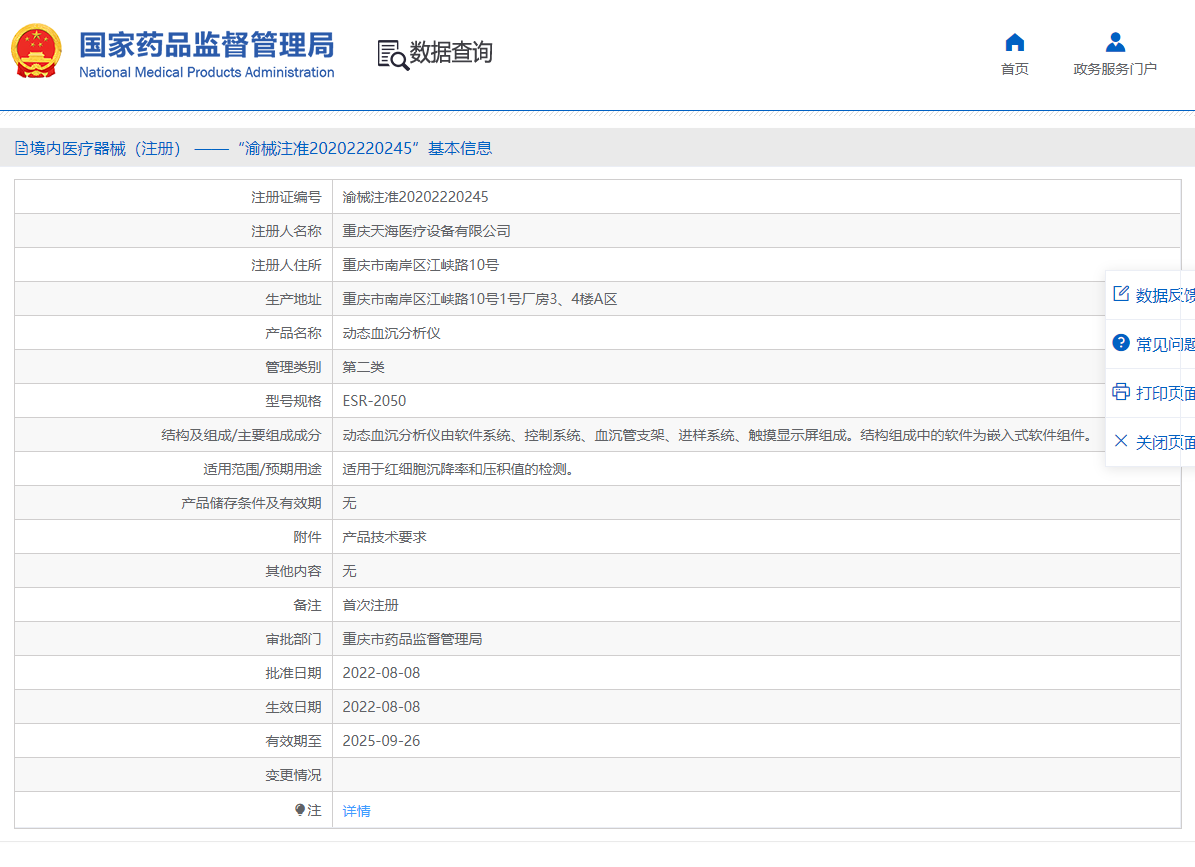The height and width of the screenshot is (867, 1195).
Task: Click product name 动态血沉分析仪 cell
Action: 391,333
